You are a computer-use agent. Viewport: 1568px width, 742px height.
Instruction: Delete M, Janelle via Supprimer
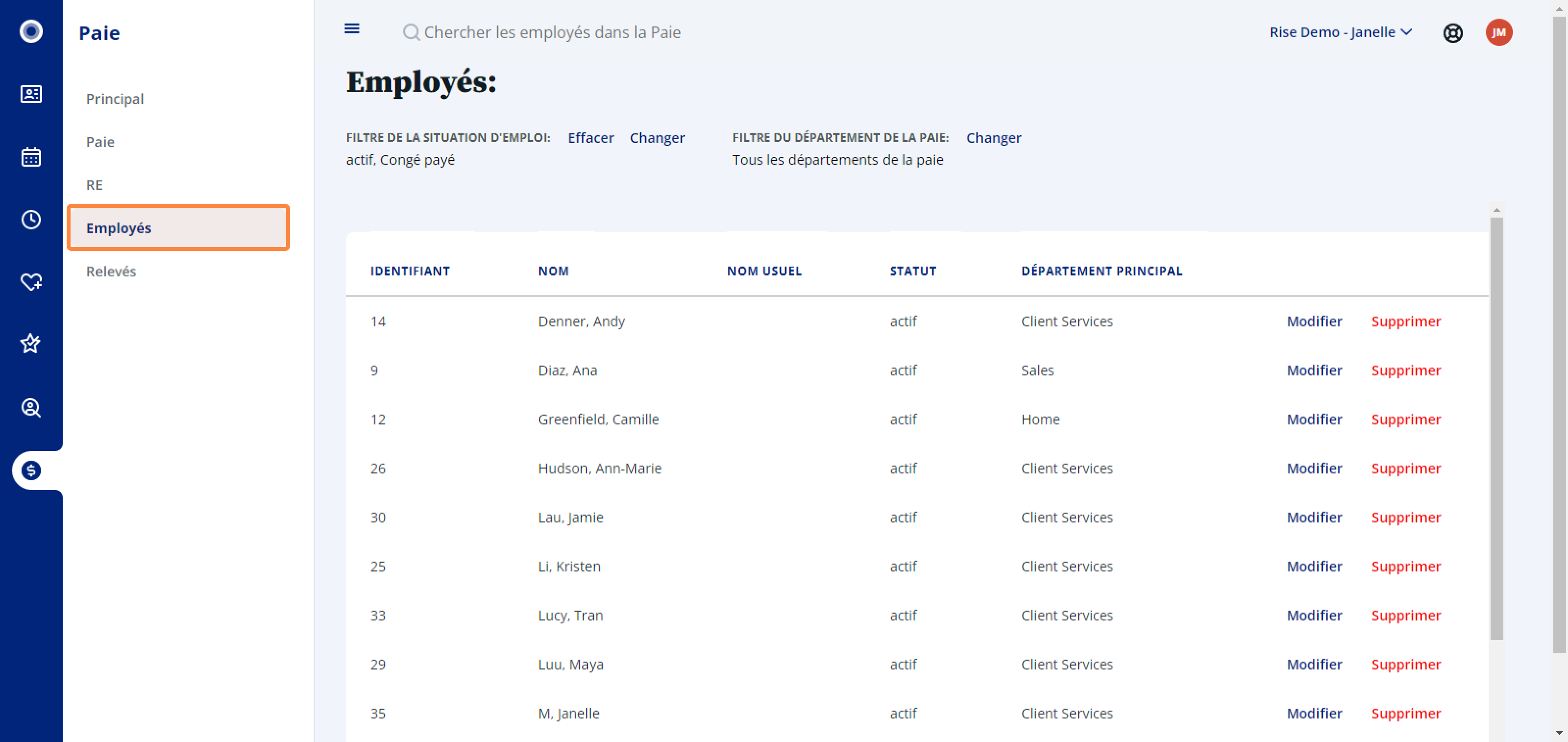pos(1405,714)
